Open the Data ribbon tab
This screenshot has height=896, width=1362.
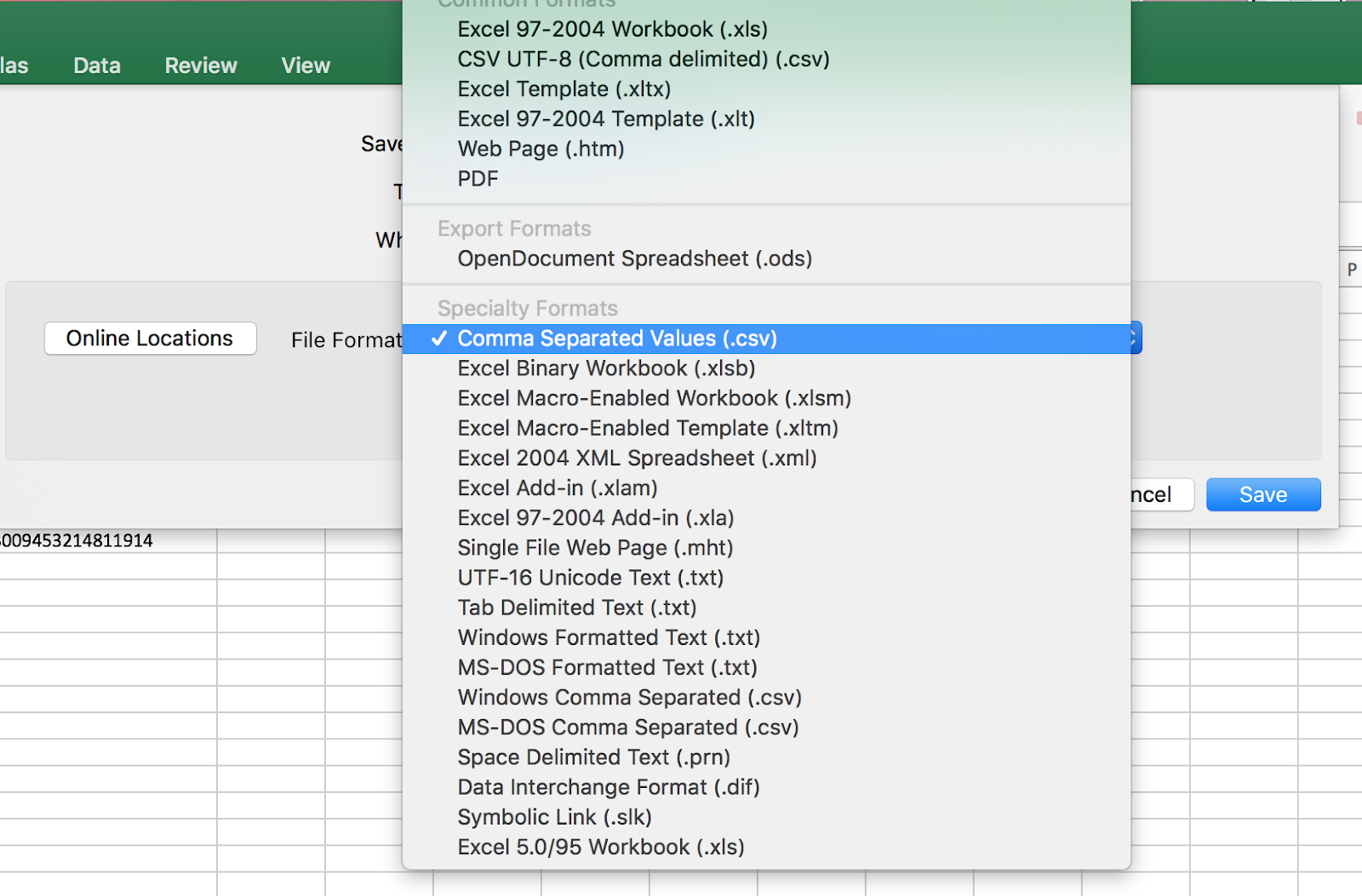pos(97,66)
